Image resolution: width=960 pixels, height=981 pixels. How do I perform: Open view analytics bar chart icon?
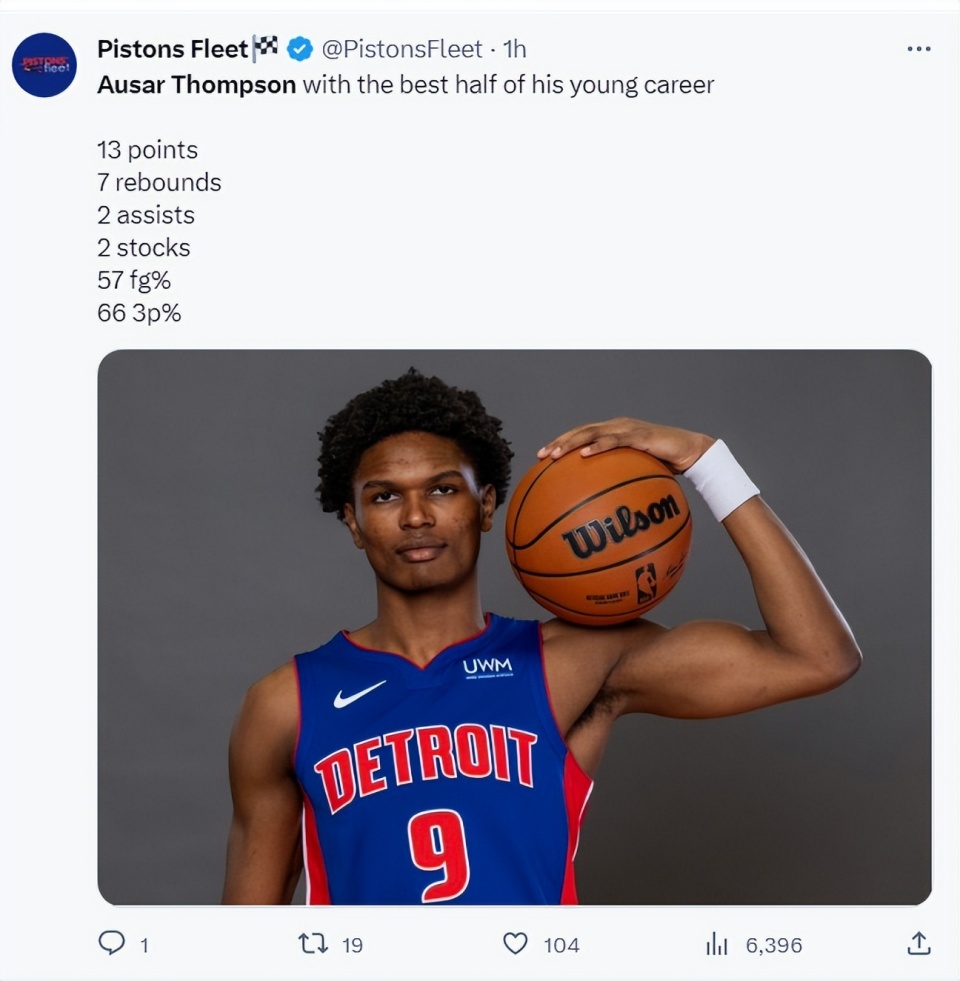click(717, 943)
